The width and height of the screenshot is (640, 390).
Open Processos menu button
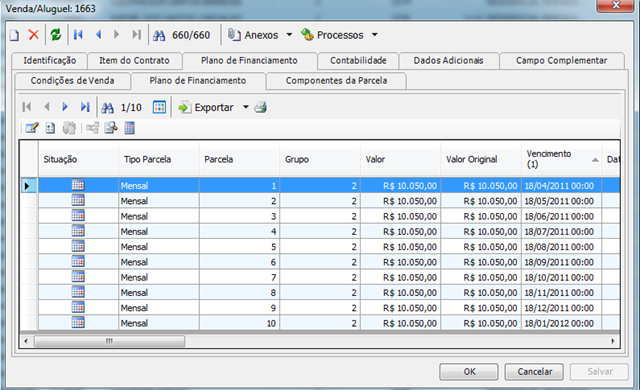coord(332,35)
